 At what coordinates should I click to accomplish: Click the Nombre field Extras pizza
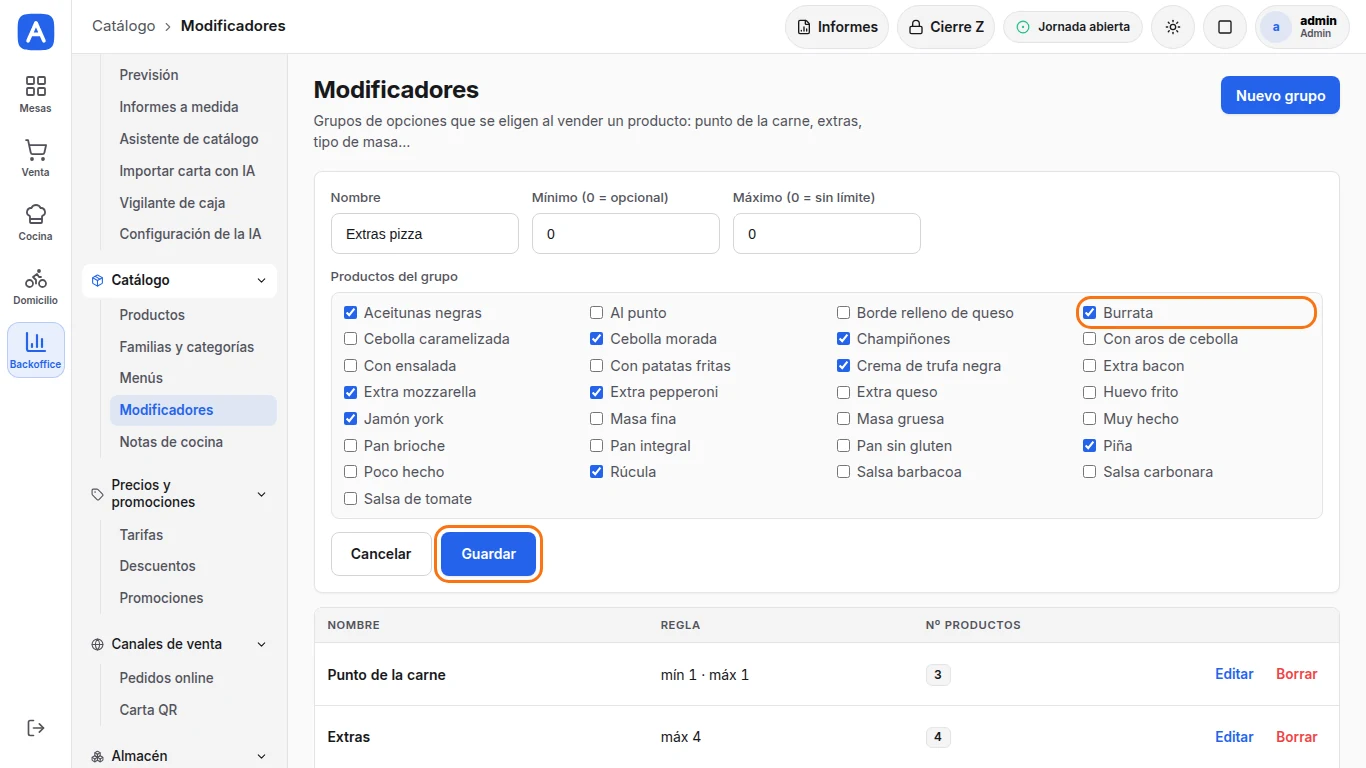click(x=425, y=234)
